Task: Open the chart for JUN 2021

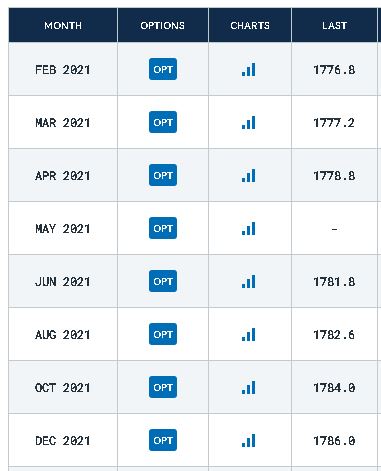Action: click(x=249, y=282)
